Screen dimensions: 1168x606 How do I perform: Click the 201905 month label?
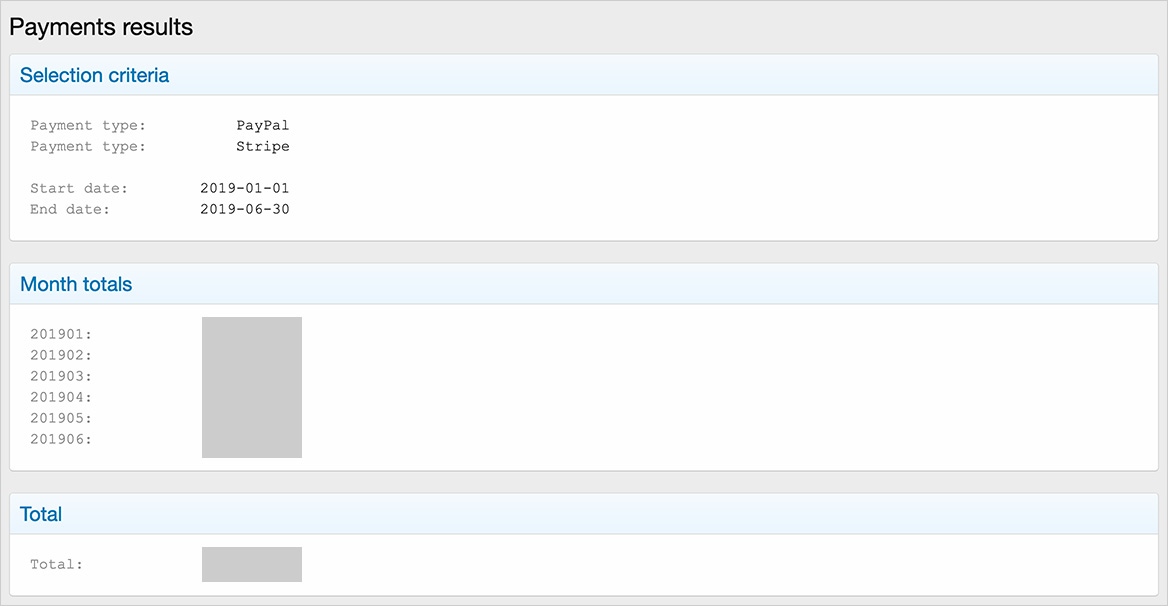click(61, 419)
